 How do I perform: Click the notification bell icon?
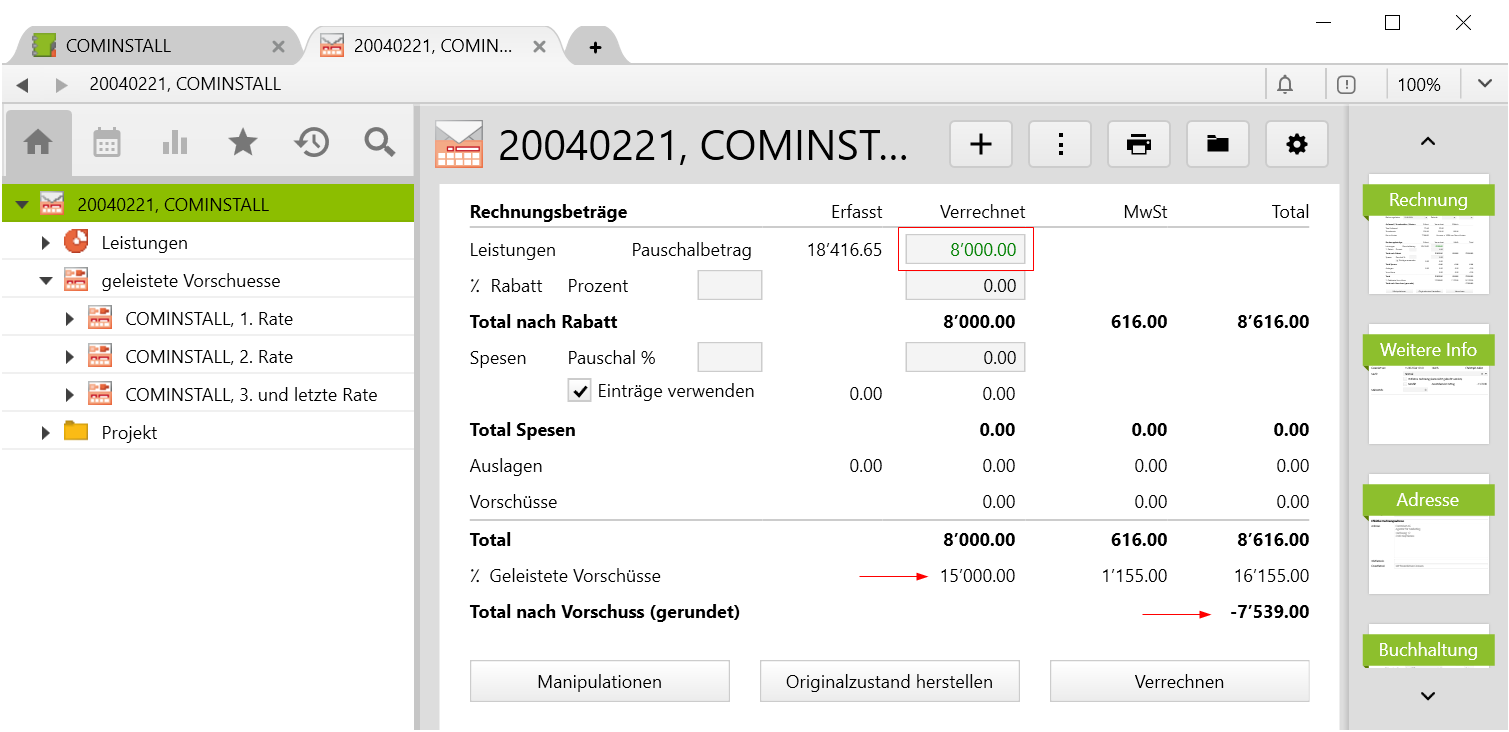[1285, 85]
